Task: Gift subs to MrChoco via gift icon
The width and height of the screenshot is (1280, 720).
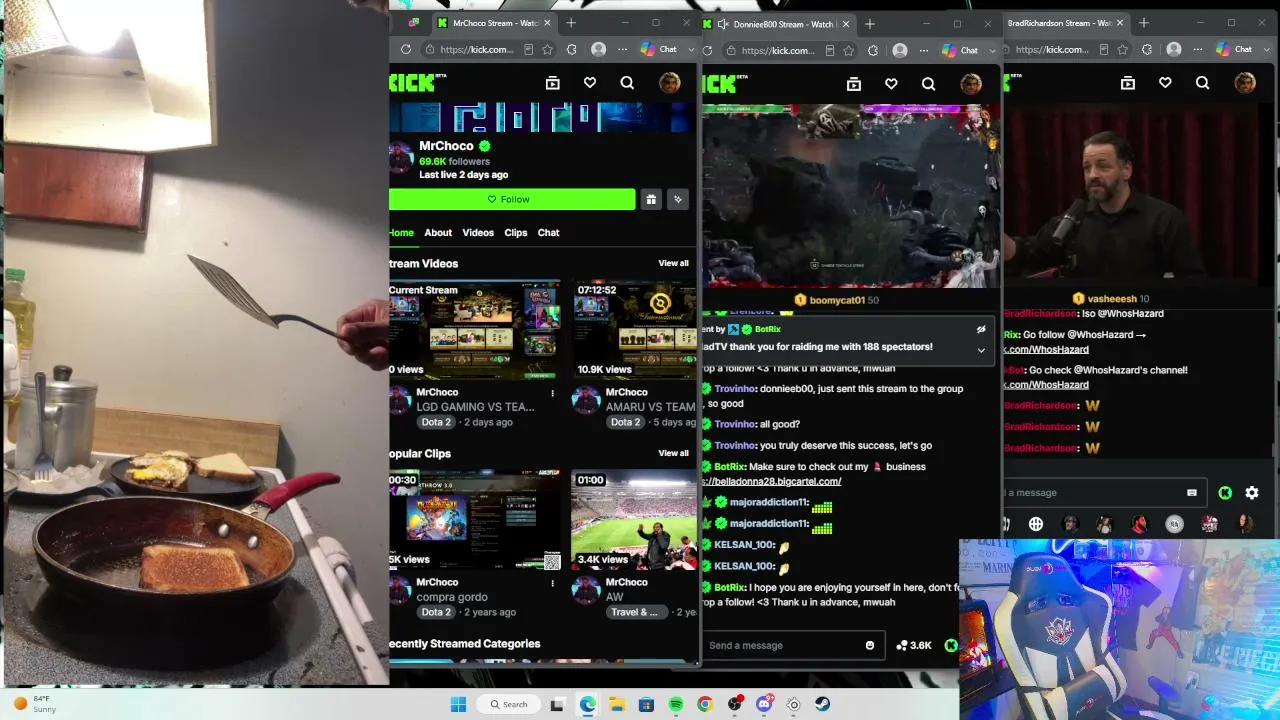Action: pyautogui.click(x=651, y=200)
